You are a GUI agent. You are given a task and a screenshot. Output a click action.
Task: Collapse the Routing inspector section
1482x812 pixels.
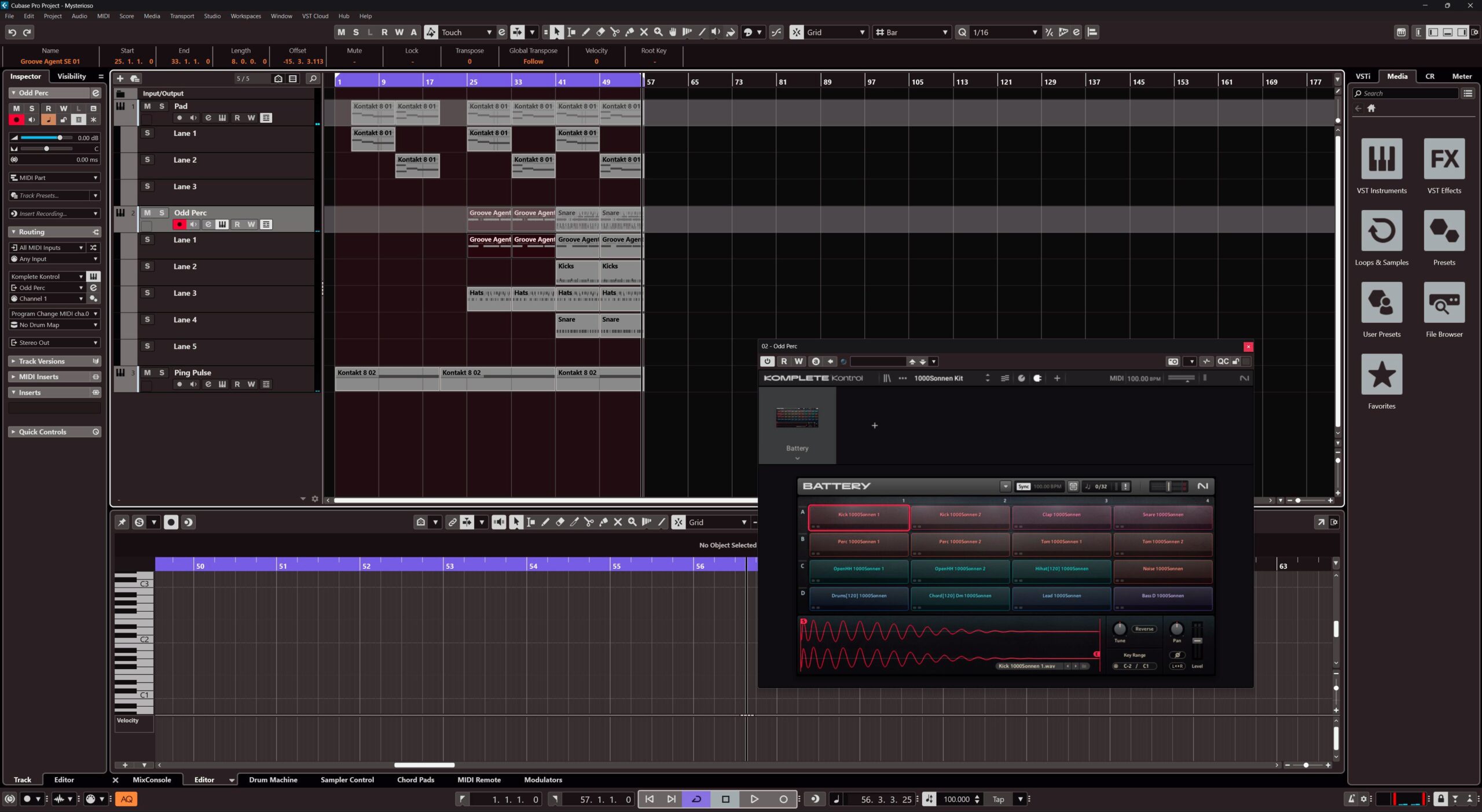pyautogui.click(x=55, y=232)
